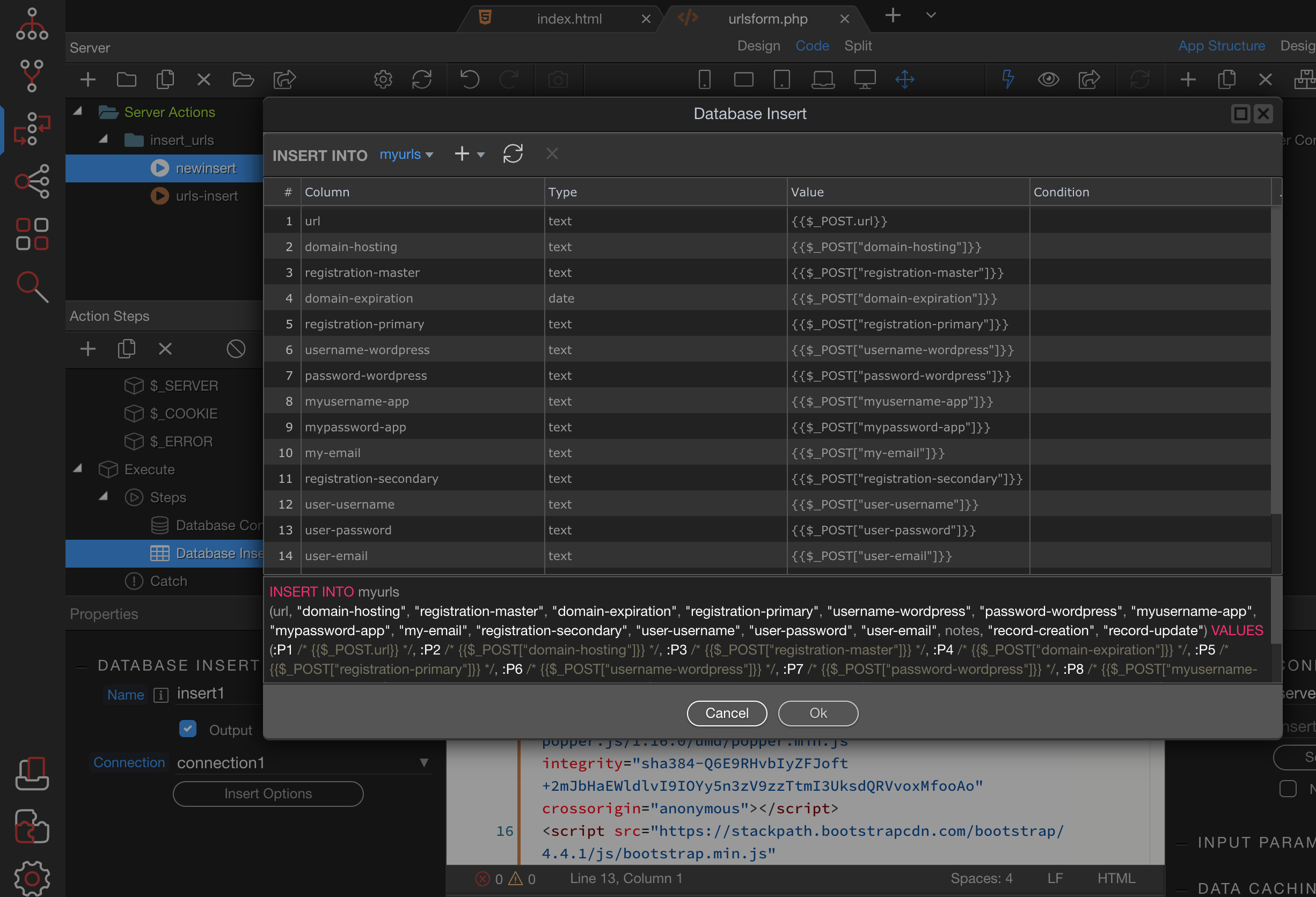Toggle the Output checkbox
Image resolution: width=1316 pixels, height=897 pixels.
[x=187, y=729]
